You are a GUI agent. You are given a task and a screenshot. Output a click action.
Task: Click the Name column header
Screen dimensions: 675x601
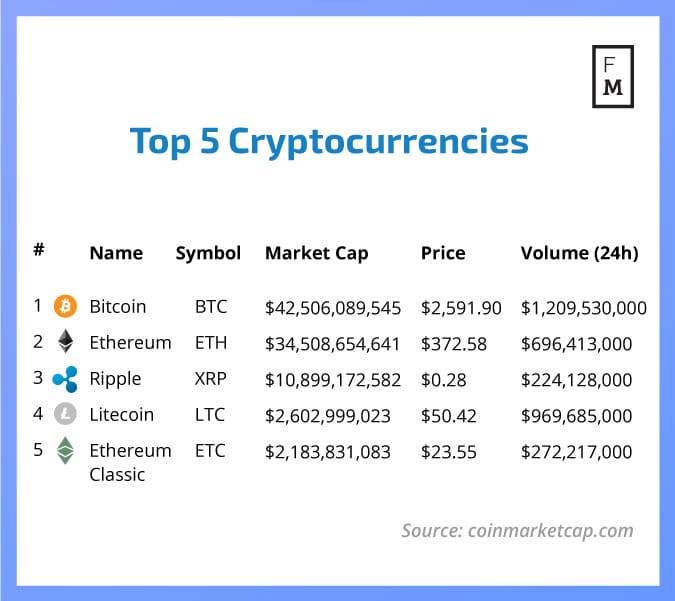click(x=116, y=253)
